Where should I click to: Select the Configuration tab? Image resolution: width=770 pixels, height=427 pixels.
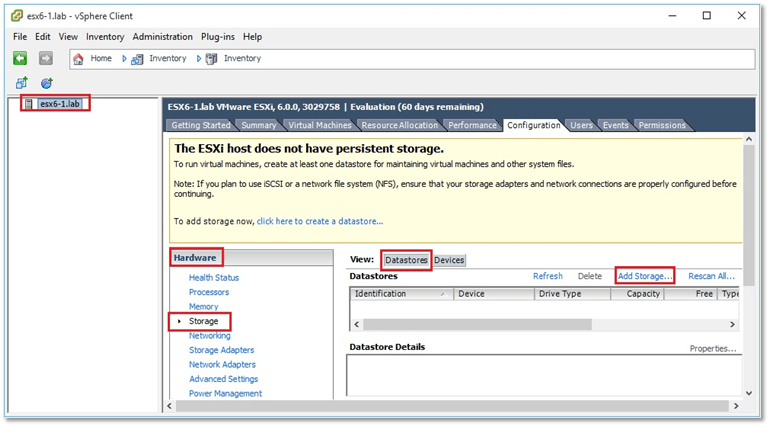coord(534,125)
